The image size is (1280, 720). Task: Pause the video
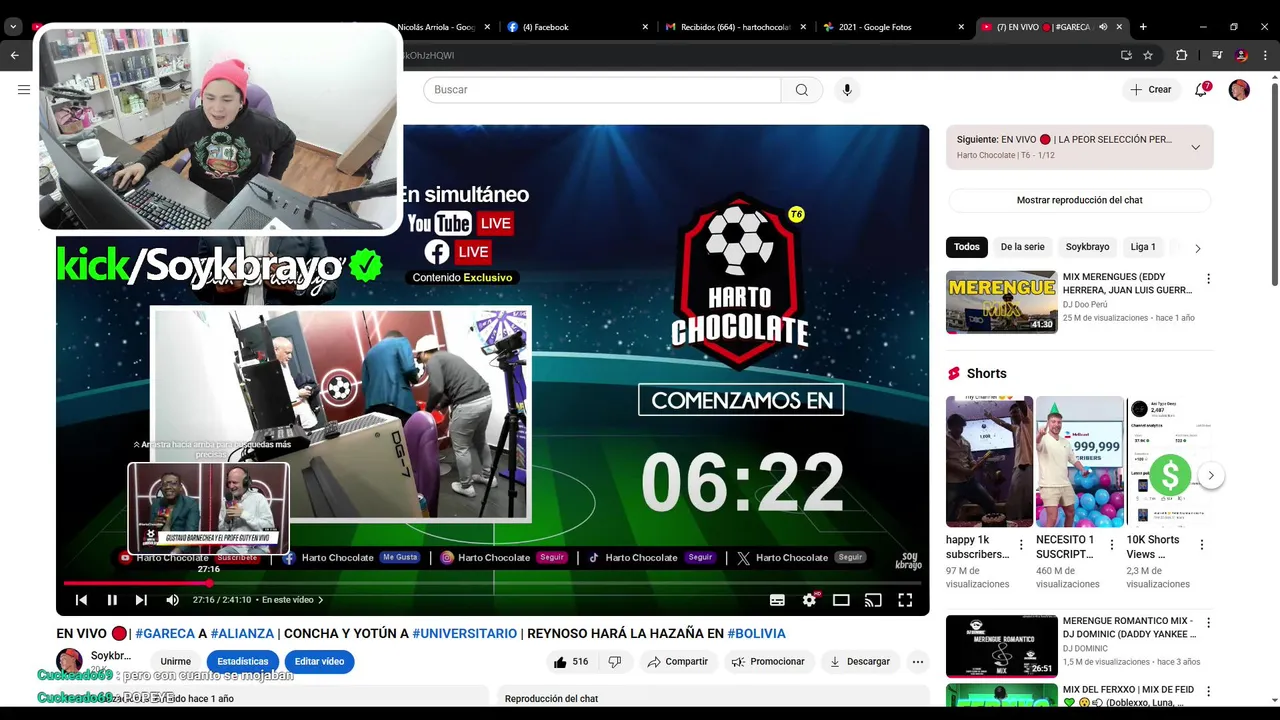coord(112,600)
